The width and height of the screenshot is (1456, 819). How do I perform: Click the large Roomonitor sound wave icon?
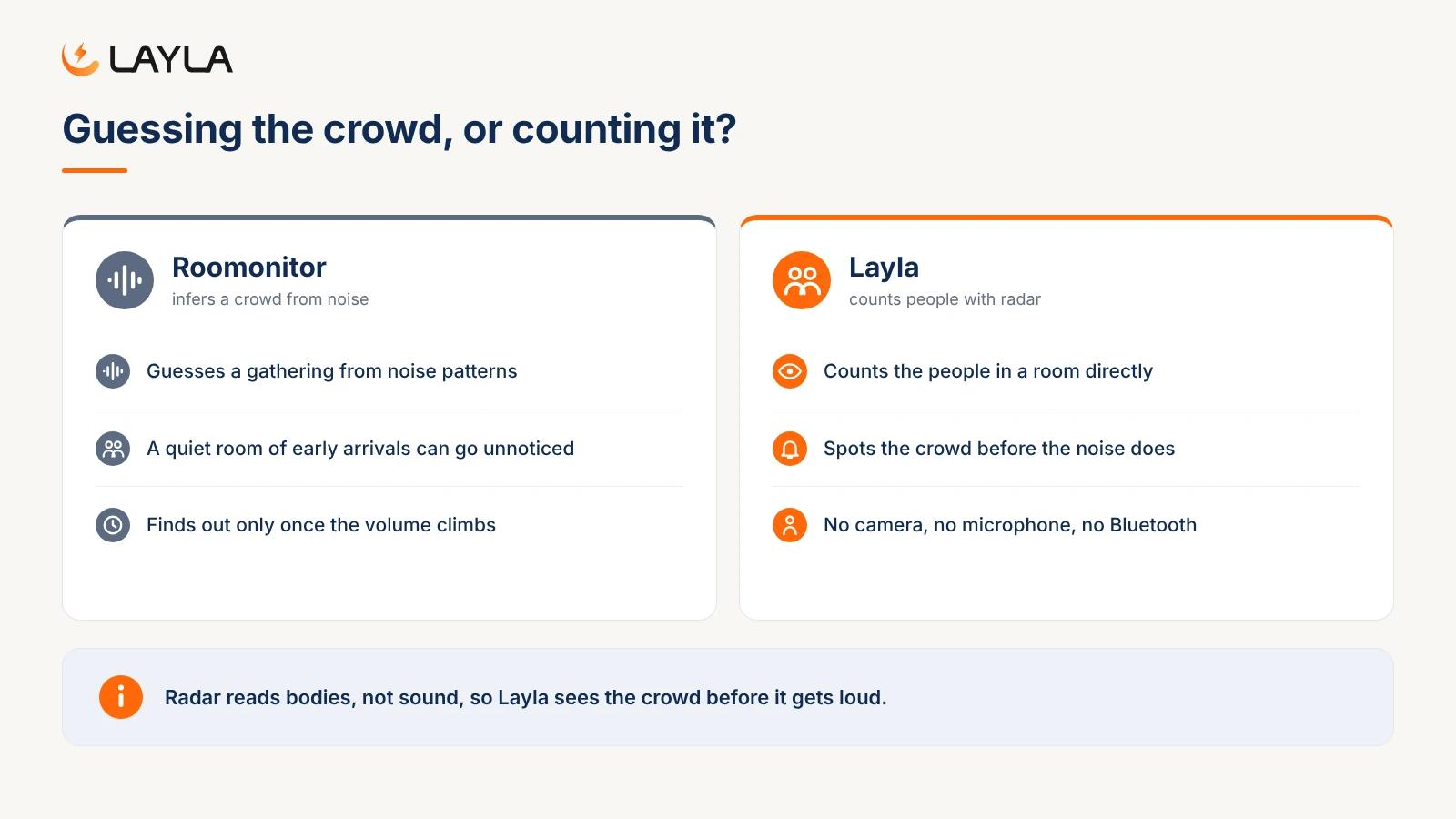click(125, 280)
